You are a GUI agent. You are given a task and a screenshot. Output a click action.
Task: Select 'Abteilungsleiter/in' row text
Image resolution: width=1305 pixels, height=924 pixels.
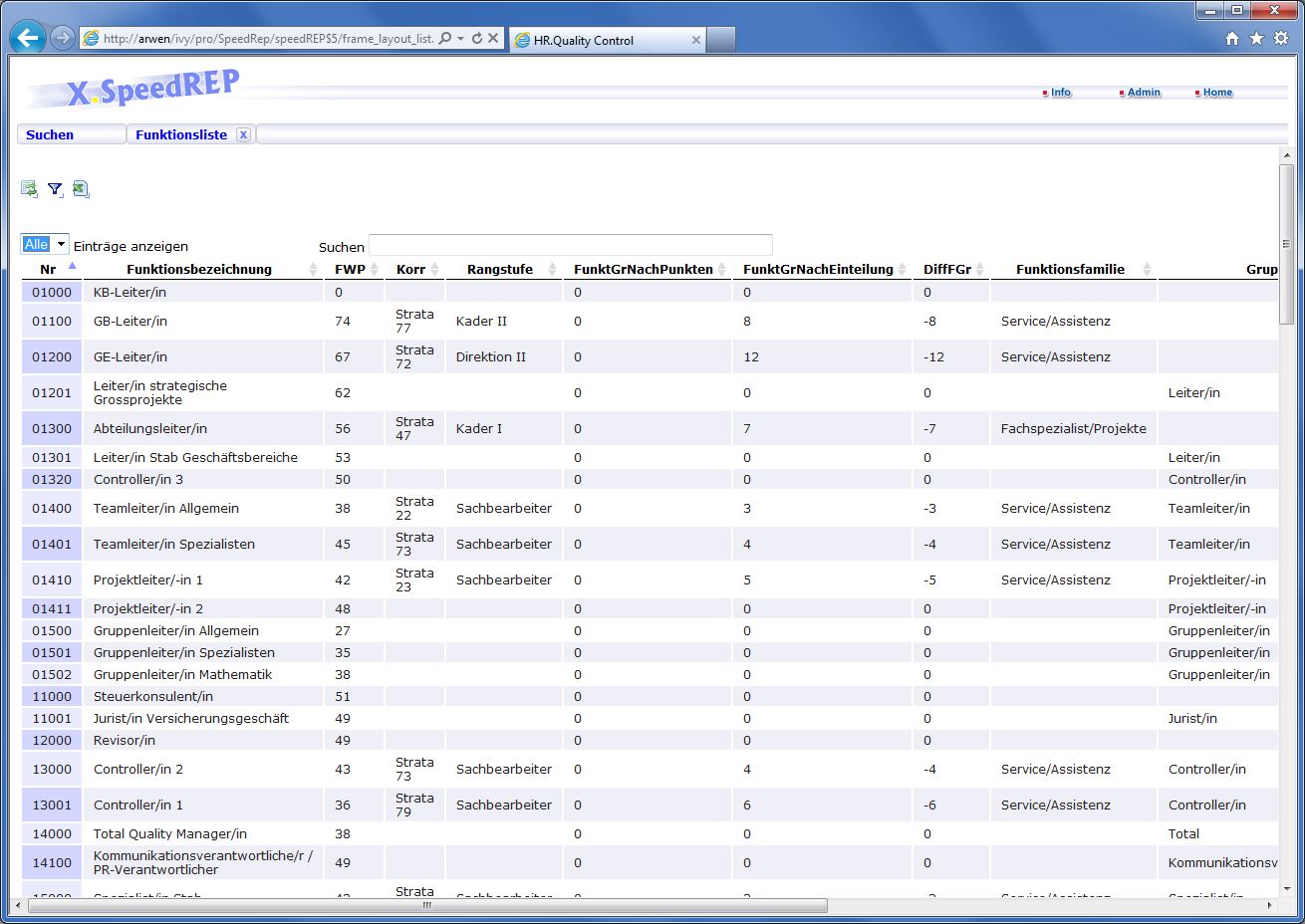point(150,428)
